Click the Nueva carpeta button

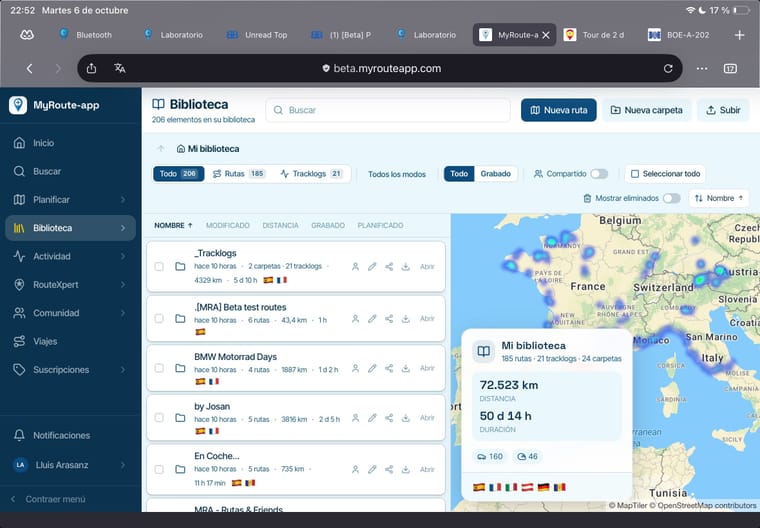[647, 110]
